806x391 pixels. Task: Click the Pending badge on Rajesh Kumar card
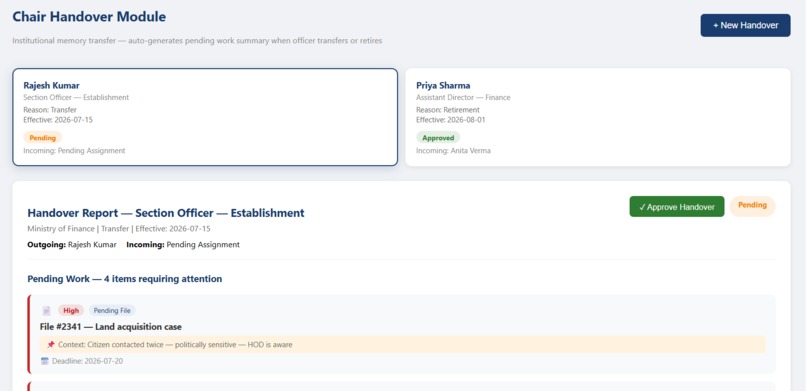pyautogui.click(x=43, y=138)
